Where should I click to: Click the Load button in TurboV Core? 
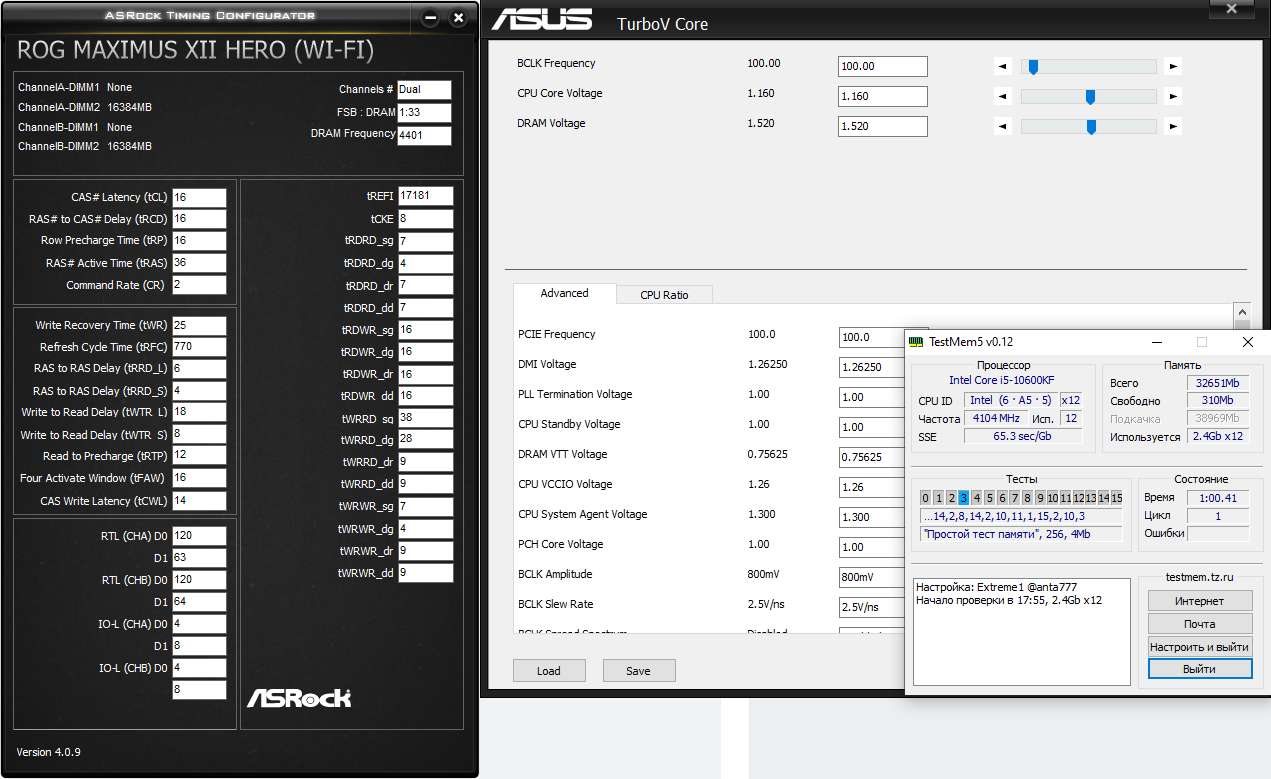[x=549, y=671]
